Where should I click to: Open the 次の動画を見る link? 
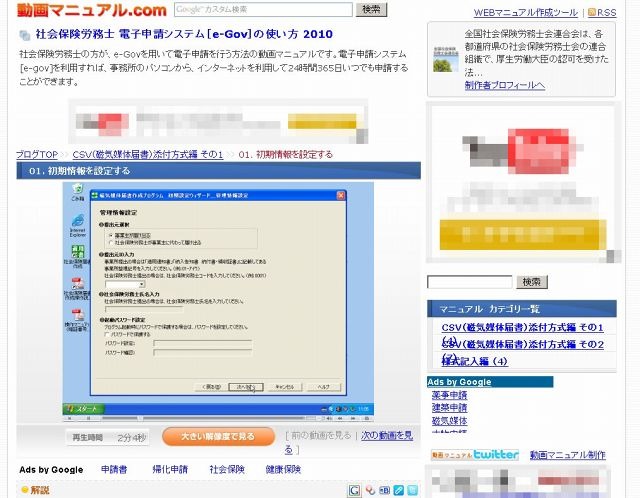(387, 436)
